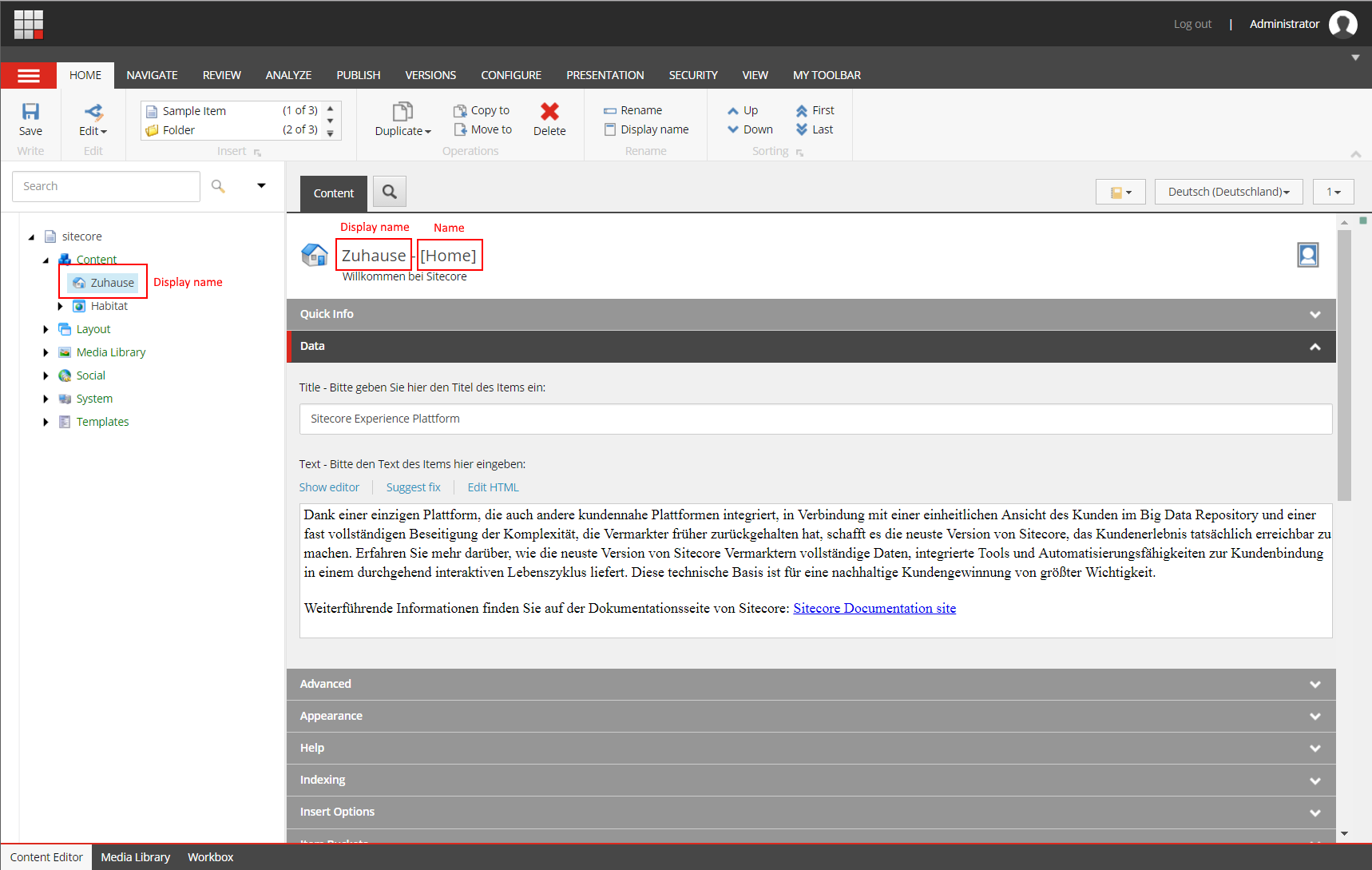Open the Sitecore launchpad grid icon
The height and width of the screenshot is (870, 1372).
click(x=29, y=24)
